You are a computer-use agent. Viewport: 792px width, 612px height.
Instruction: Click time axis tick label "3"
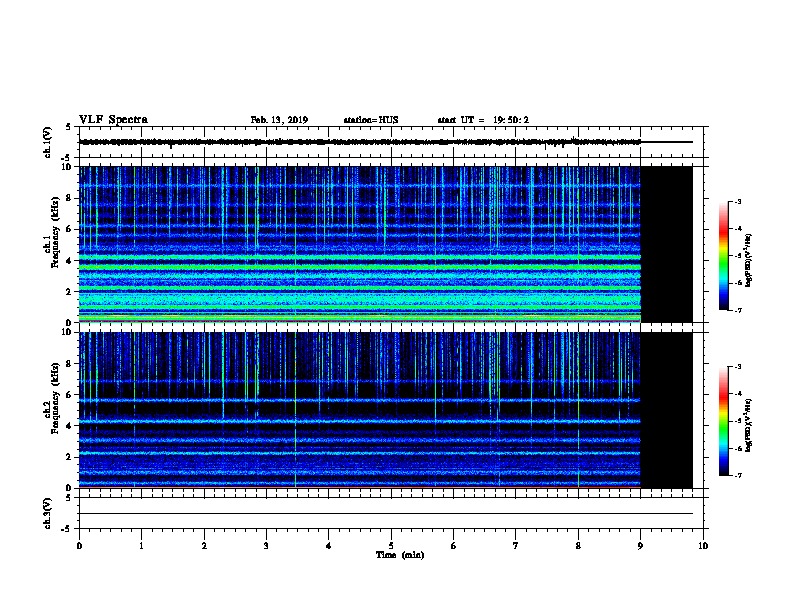click(x=266, y=546)
